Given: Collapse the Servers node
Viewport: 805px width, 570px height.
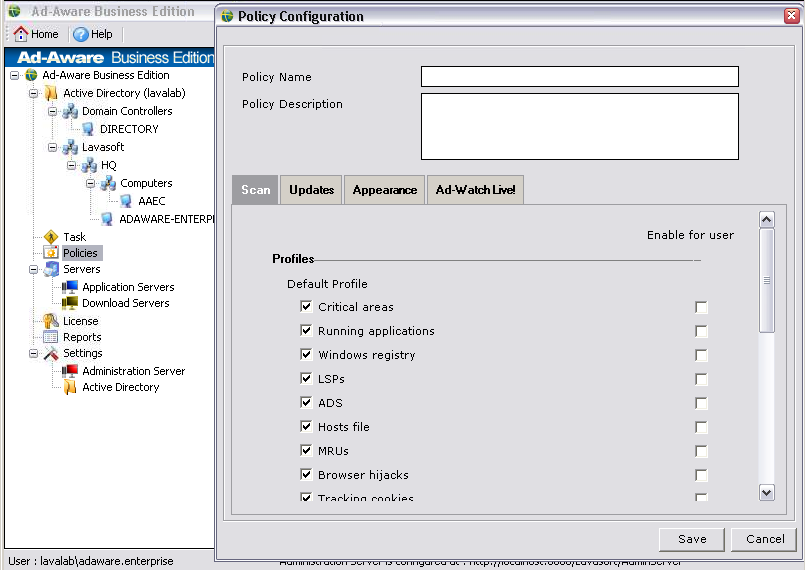Looking at the screenshot, I should pyautogui.click(x=33, y=270).
